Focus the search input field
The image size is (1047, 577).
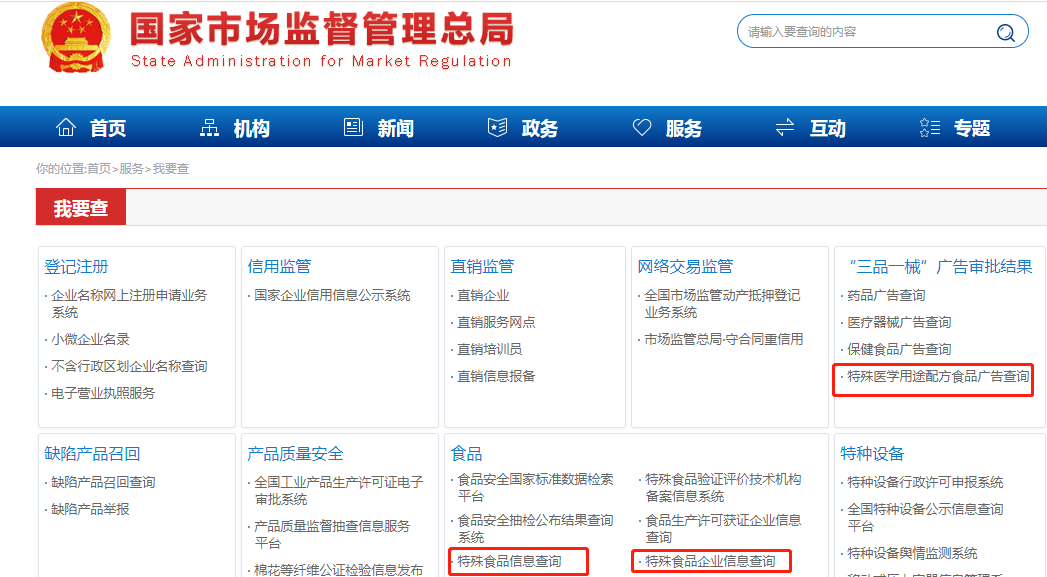pos(865,32)
